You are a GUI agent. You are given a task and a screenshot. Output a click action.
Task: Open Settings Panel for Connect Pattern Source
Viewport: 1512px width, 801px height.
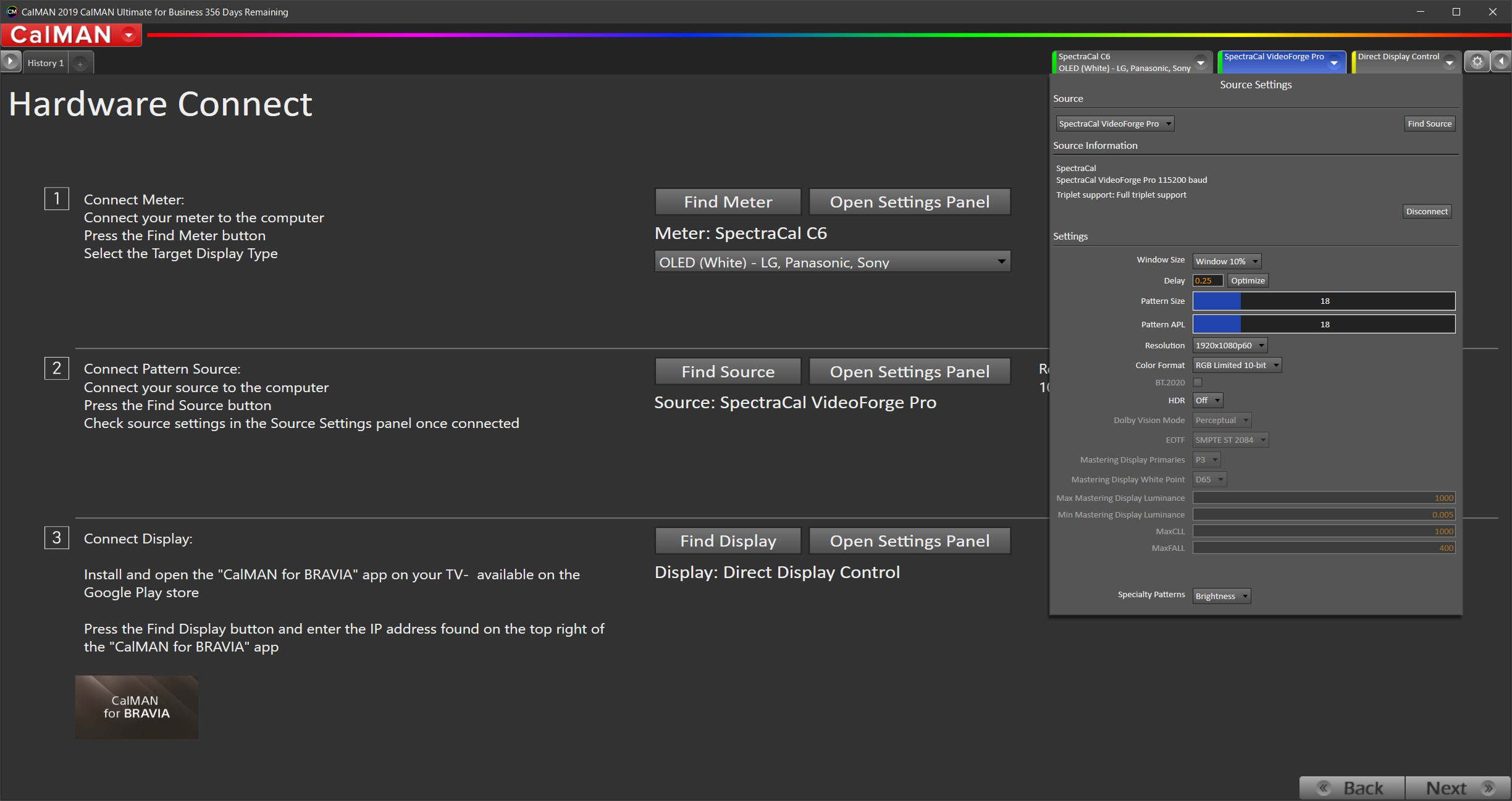click(x=910, y=372)
